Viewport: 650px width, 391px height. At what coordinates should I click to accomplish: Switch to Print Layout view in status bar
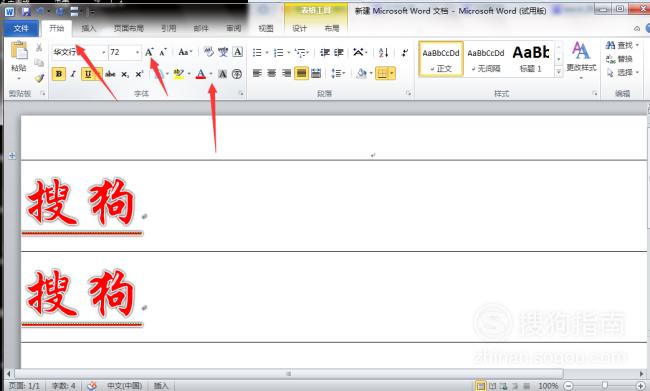(x=480, y=386)
